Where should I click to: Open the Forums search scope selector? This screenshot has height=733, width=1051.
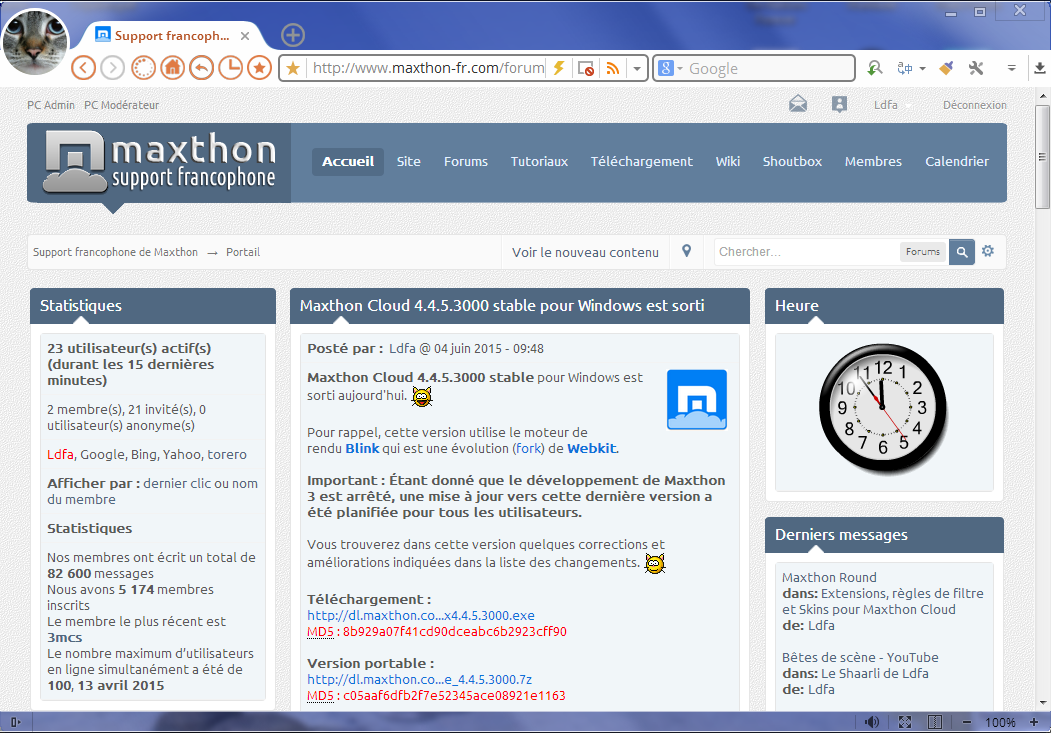click(x=923, y=252)
